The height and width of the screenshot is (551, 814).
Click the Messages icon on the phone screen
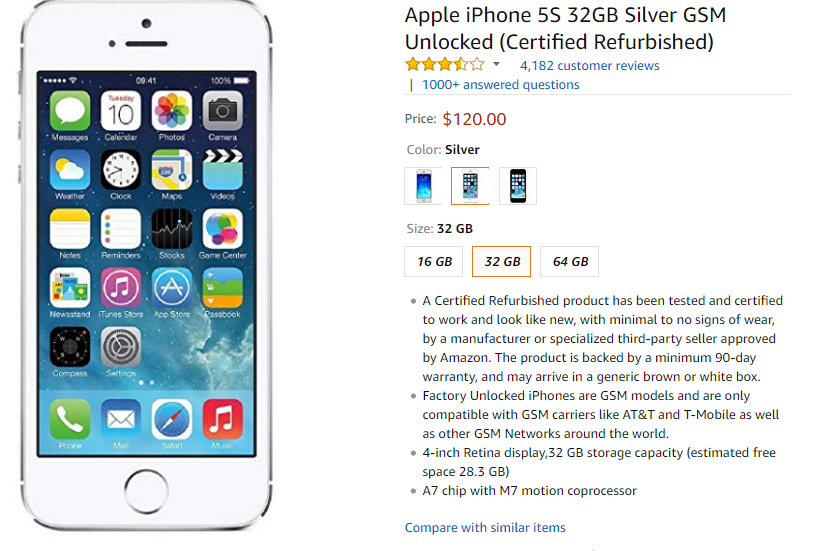[70, 111]
